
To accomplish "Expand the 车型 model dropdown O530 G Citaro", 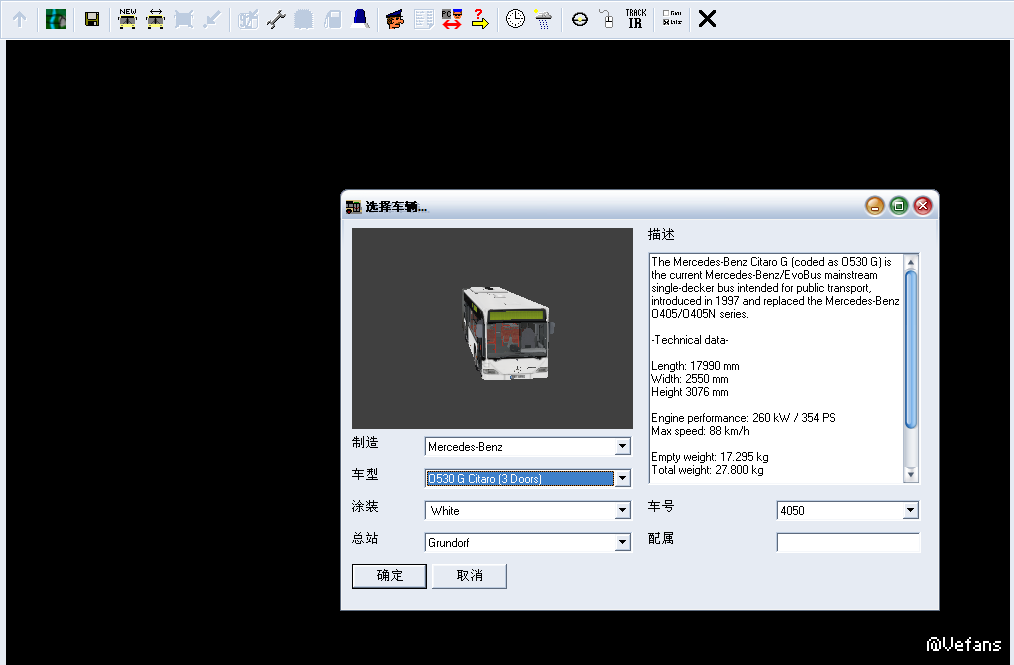I will (527, 479).
